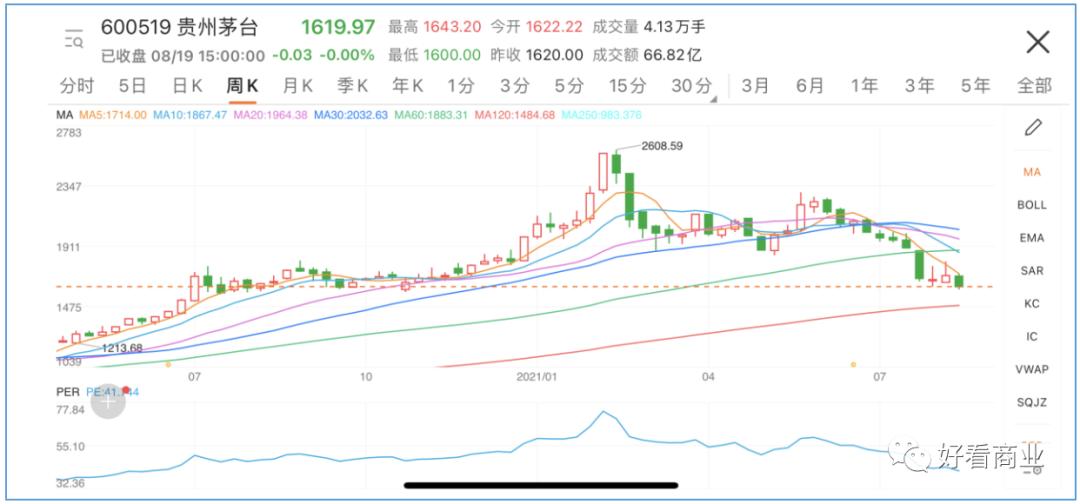Click the turnover value 66.82亿
1080x504 pixels.
coord(673,54)
